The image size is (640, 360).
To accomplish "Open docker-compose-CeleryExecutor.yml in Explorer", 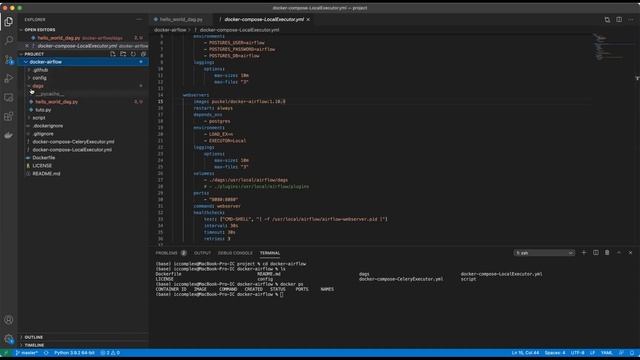I will pos(73,142).
